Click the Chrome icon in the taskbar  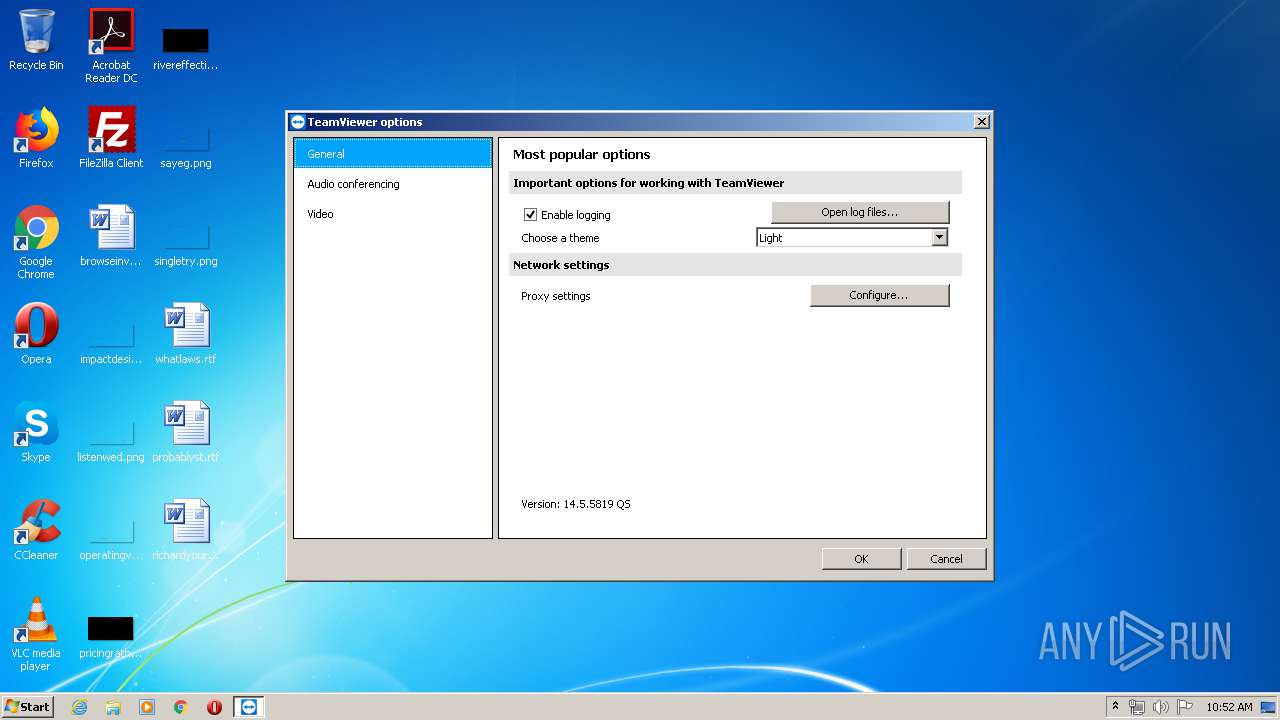pos(181,707)
